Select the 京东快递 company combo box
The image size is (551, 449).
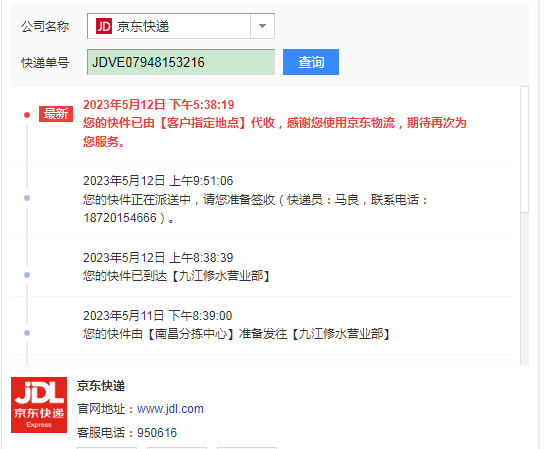click(181, 26)
